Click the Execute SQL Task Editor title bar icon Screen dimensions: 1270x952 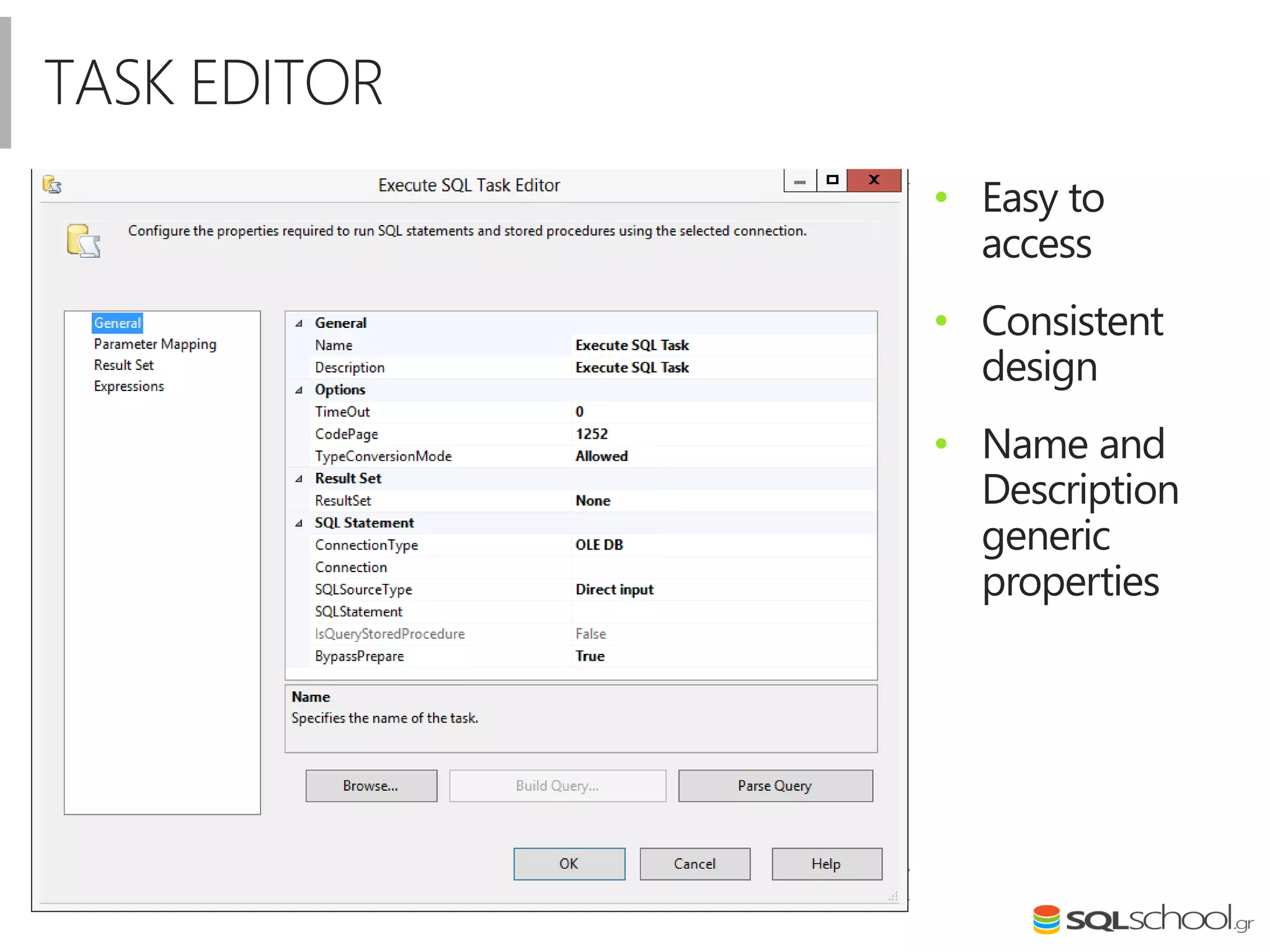[52, 185]
